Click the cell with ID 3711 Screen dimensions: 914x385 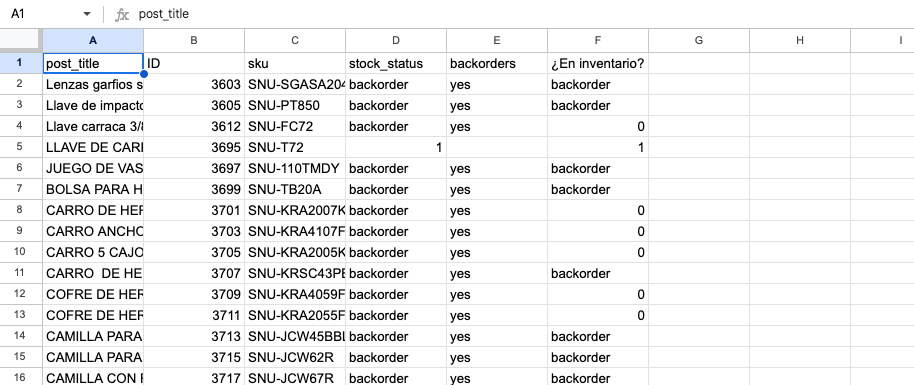coord(194,315)
